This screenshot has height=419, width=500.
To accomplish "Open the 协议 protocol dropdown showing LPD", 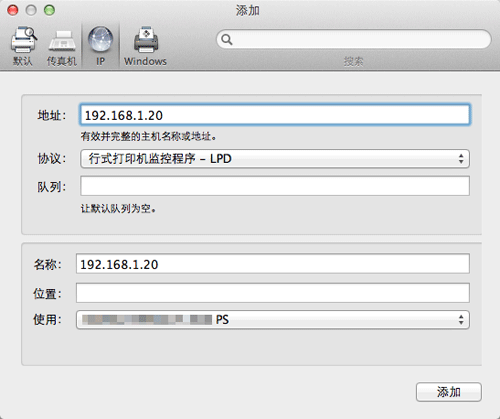I will tap(275, 159).
